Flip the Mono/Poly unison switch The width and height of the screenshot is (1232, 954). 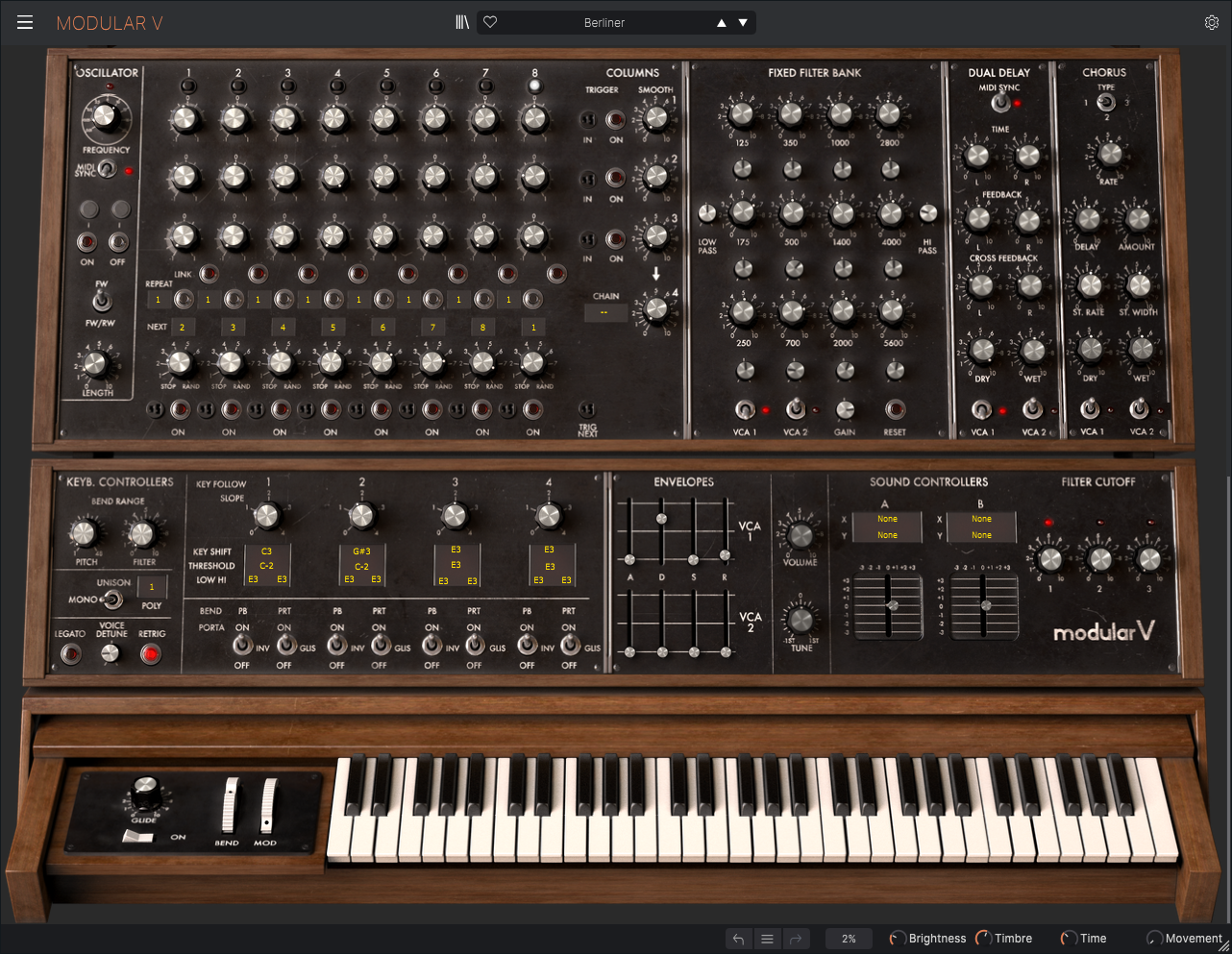click(112, 600)
